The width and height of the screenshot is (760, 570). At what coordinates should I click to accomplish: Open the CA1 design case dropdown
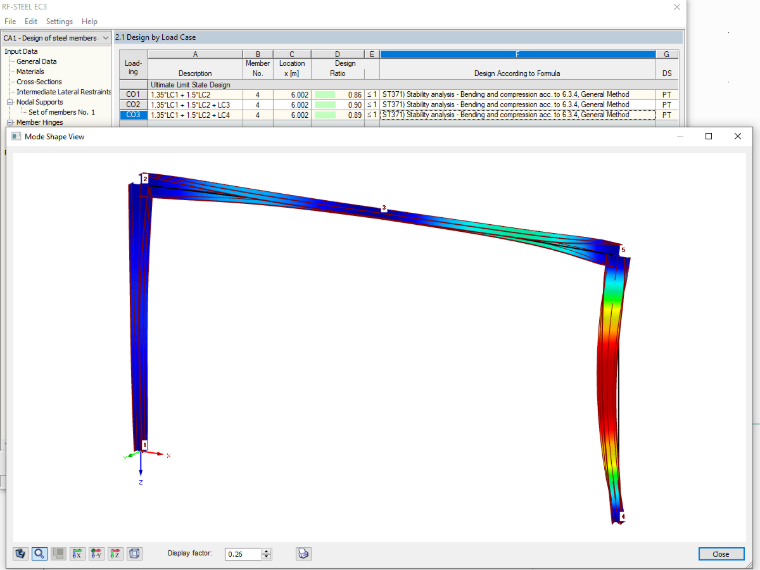click(56, 38)
